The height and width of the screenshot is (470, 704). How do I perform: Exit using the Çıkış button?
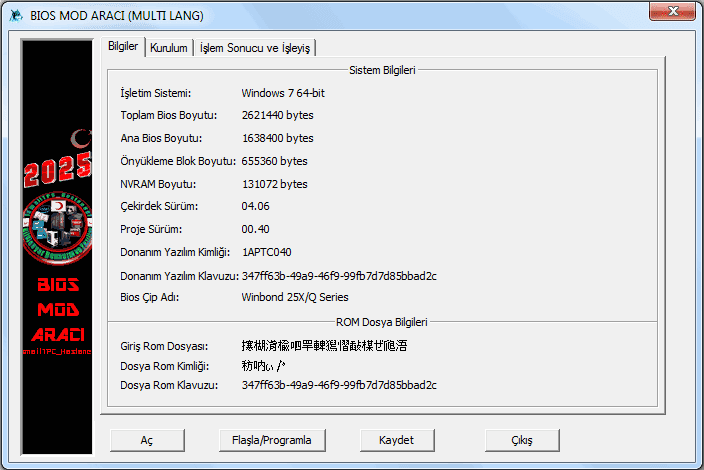[522, 440]
